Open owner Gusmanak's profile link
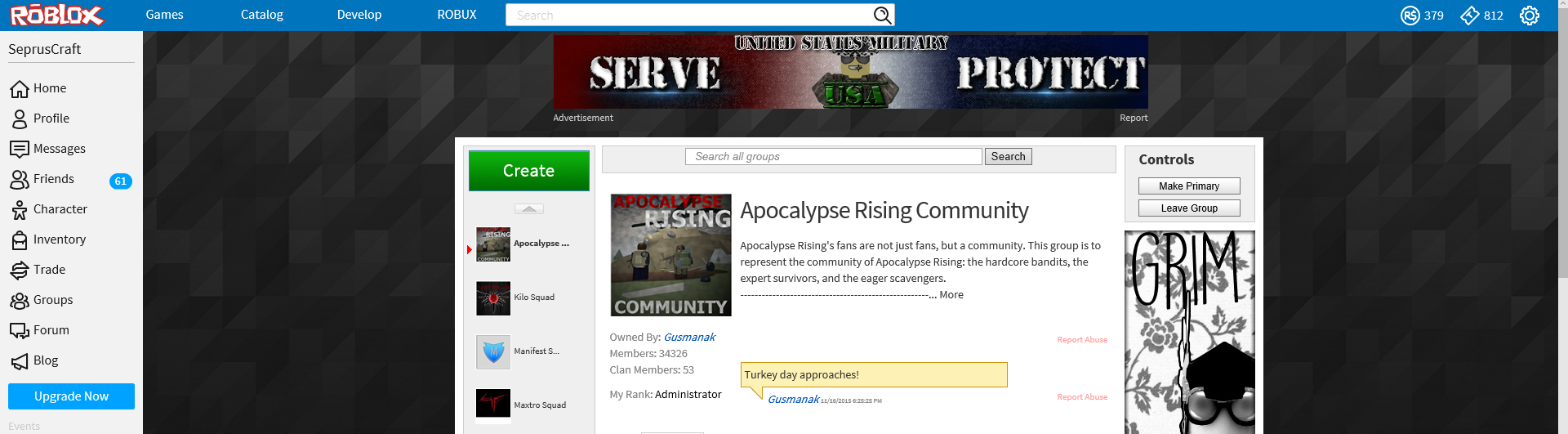Screen dimensions: 1568x434 click(x=689, y=337)
